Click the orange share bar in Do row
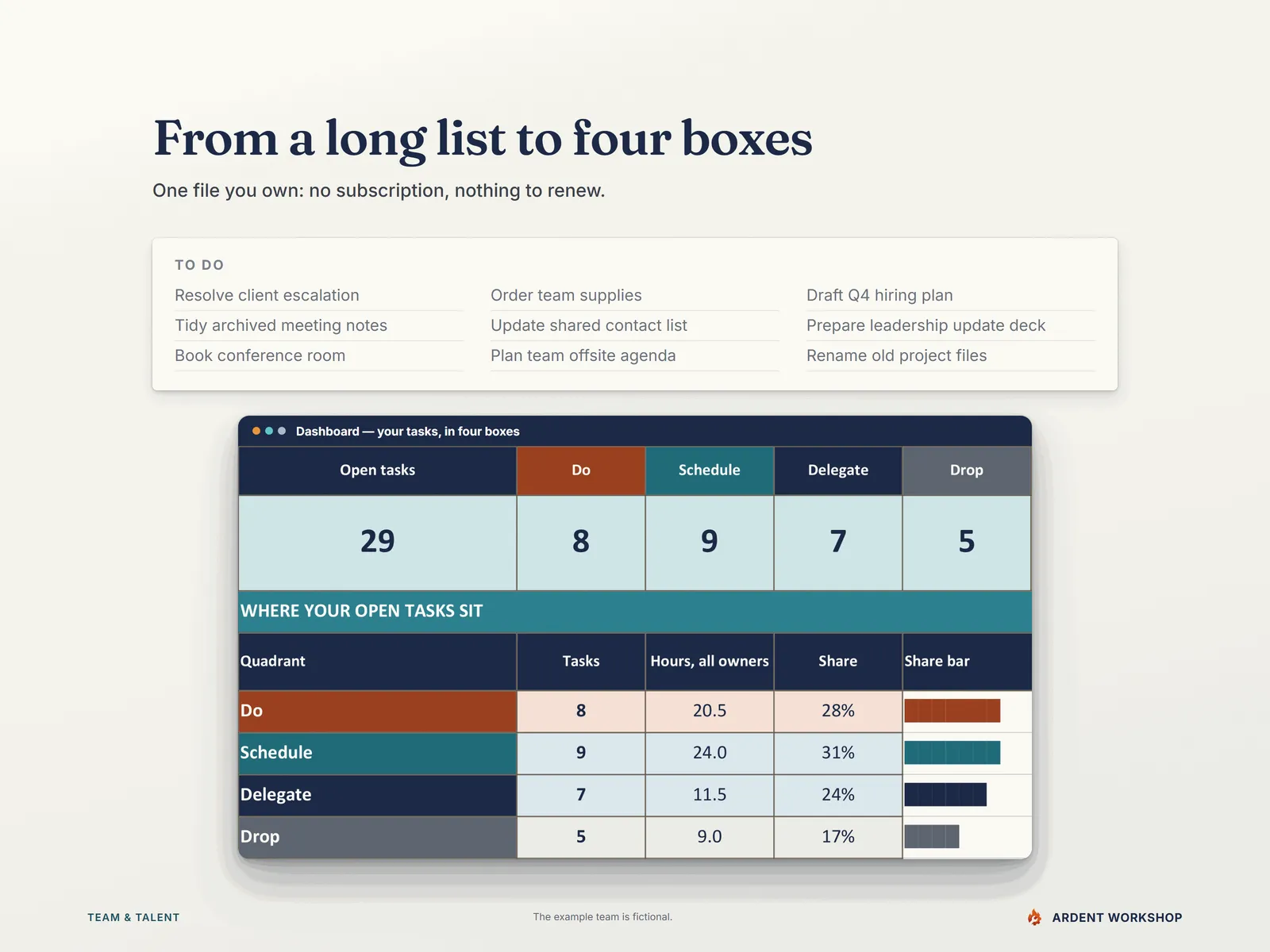The height and width of the screenshot is (952, 1270). (x=952, y=711)
